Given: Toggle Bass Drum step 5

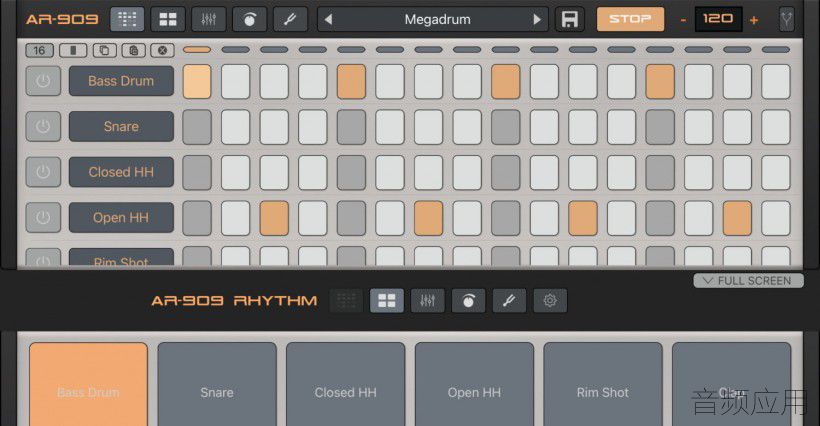Looking at the screenshot, I should tap(351, 82).
